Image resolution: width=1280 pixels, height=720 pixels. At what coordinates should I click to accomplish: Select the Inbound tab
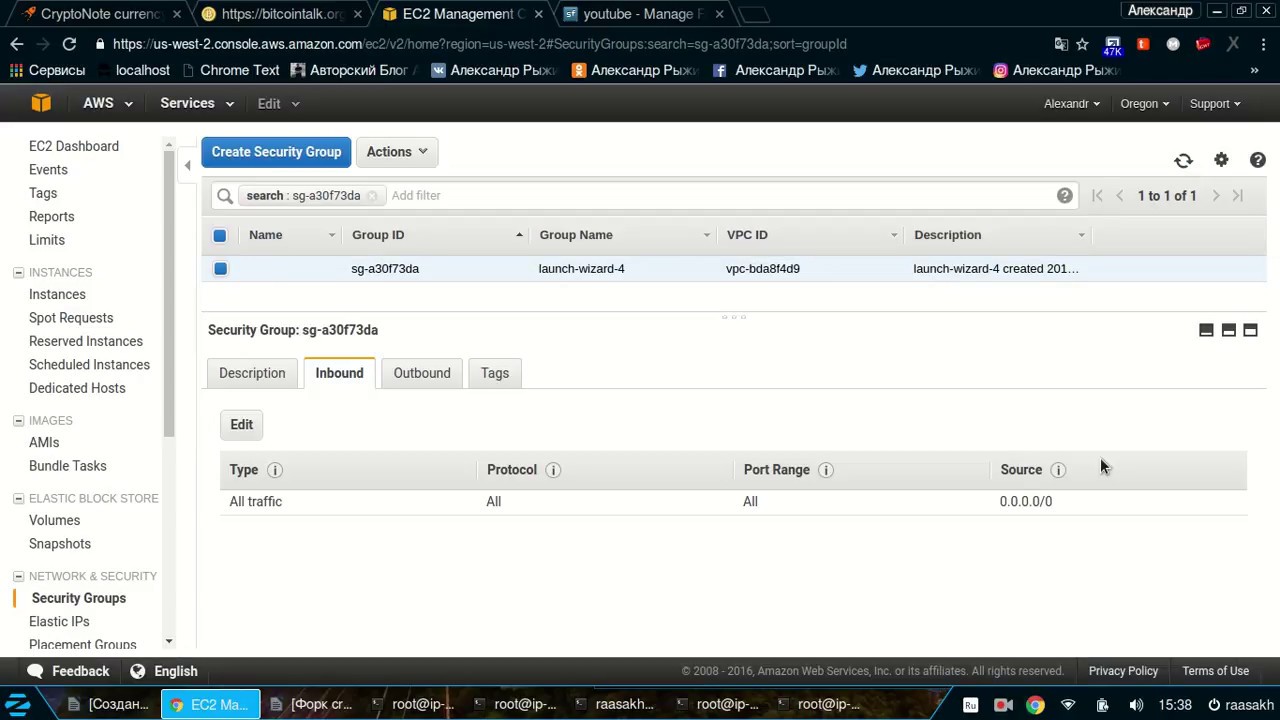(x=339, y=373)
